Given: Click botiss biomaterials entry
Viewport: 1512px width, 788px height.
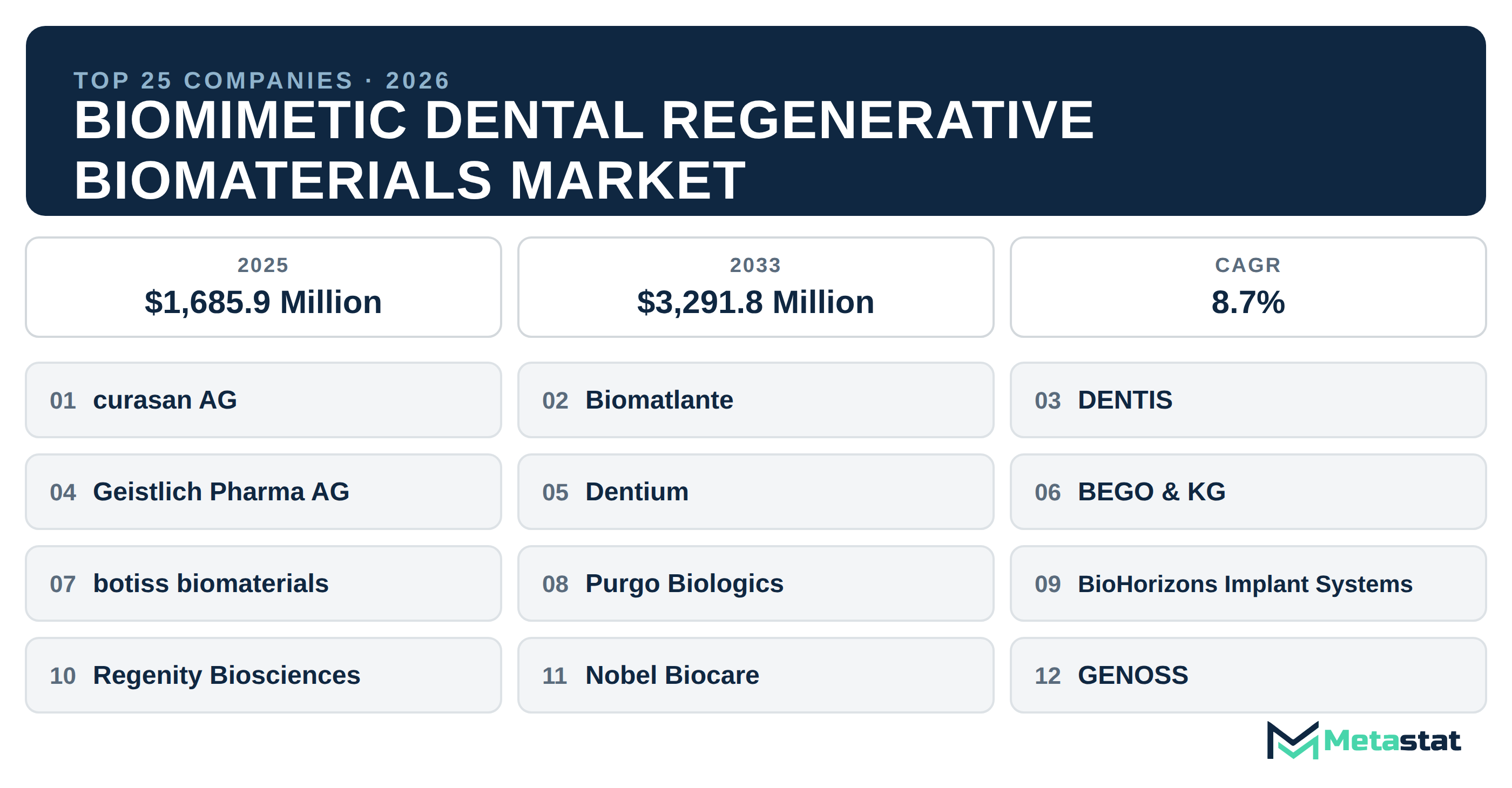Looking at the screenshot, I should (x=264, y=583).
